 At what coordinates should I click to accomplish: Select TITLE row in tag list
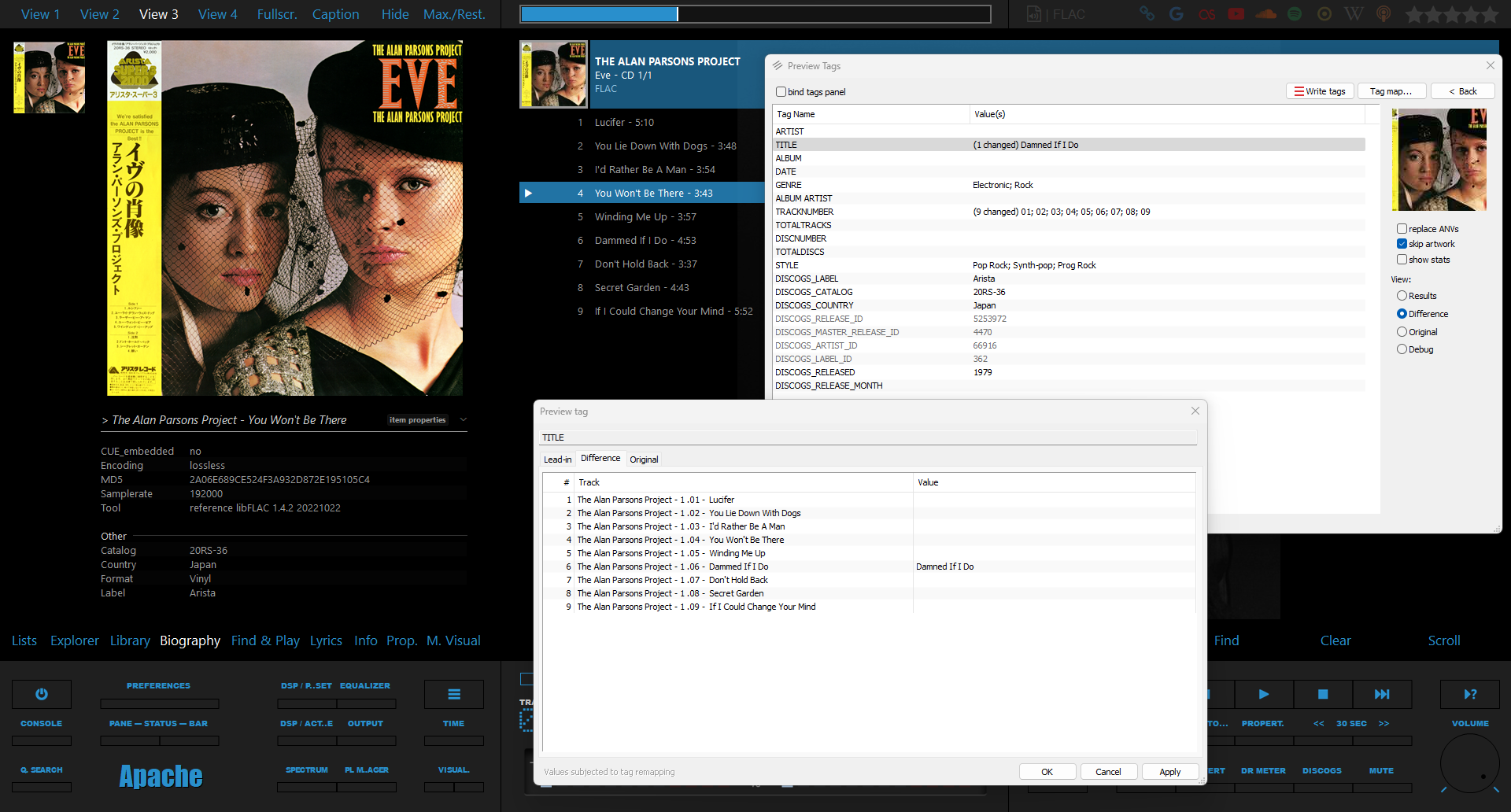point(1070,145)
